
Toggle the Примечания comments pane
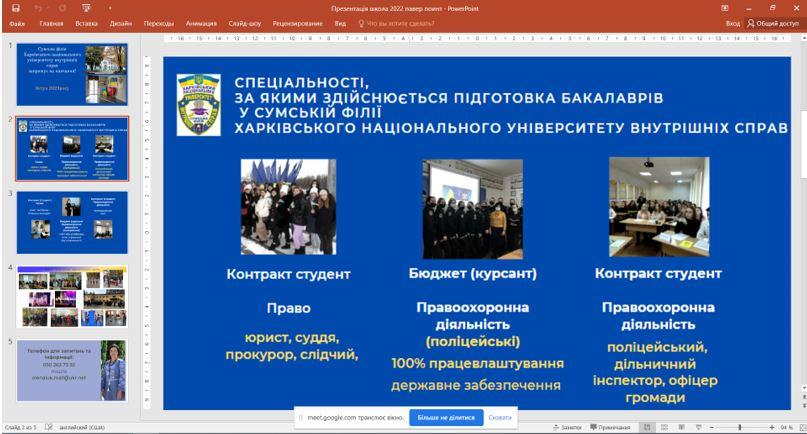click(x=610, y=427)
